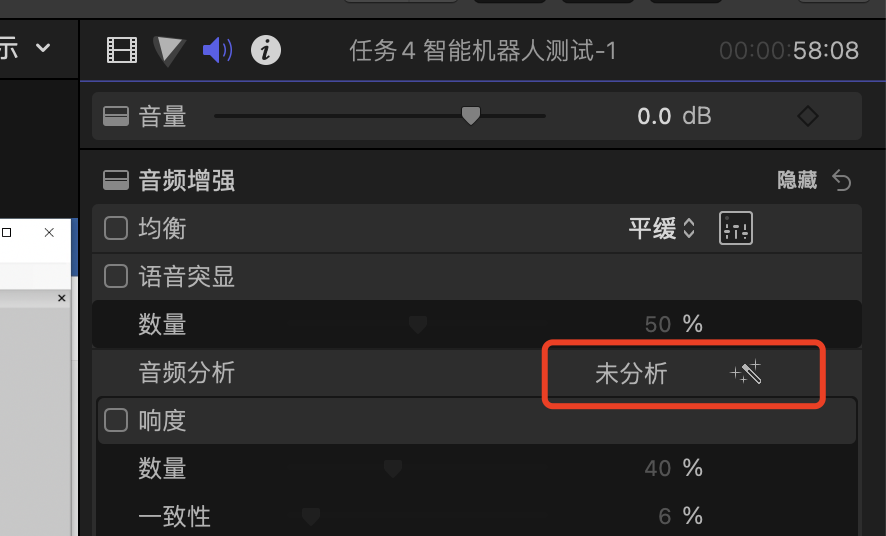Collapse the 音频增强 section icon
Image resolution: width=886 pixels, height=536 pixels.
coord(116,181)
